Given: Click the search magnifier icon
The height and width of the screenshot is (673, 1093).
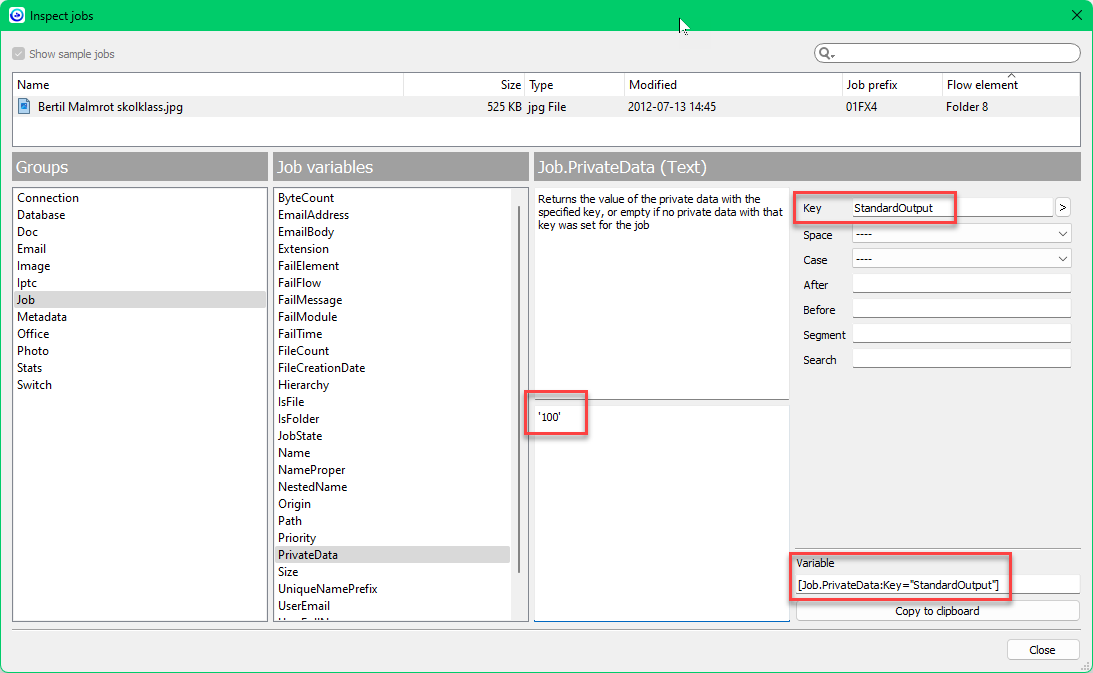Looking at the screenshot, I should pos(826,54).
